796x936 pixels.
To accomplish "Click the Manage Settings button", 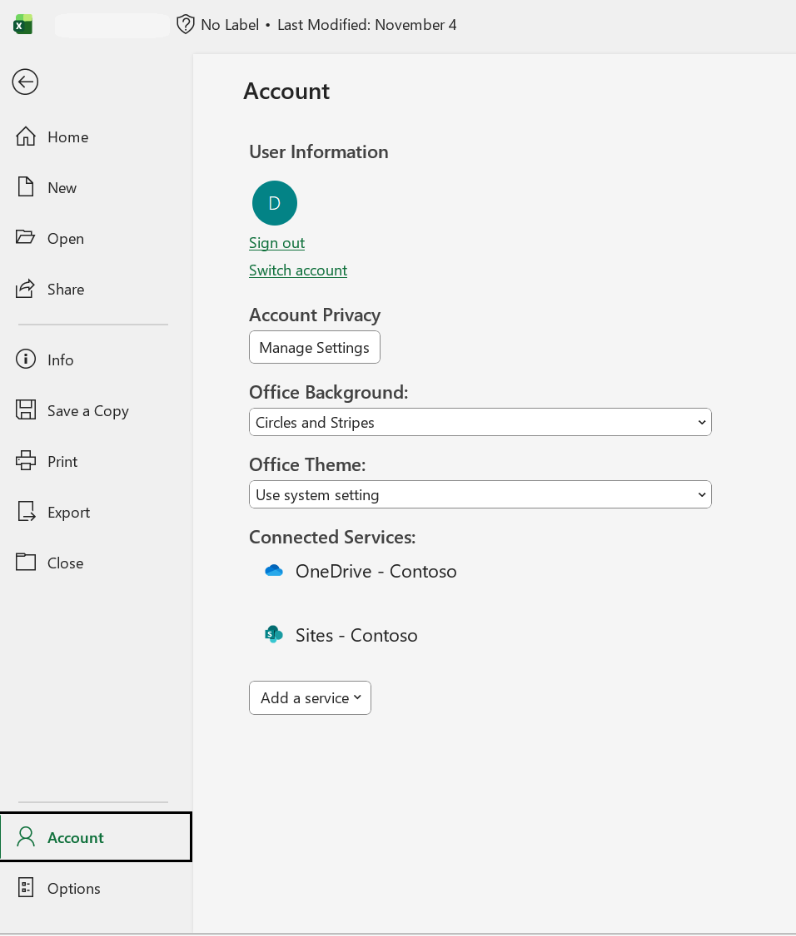I will point(315,347).
